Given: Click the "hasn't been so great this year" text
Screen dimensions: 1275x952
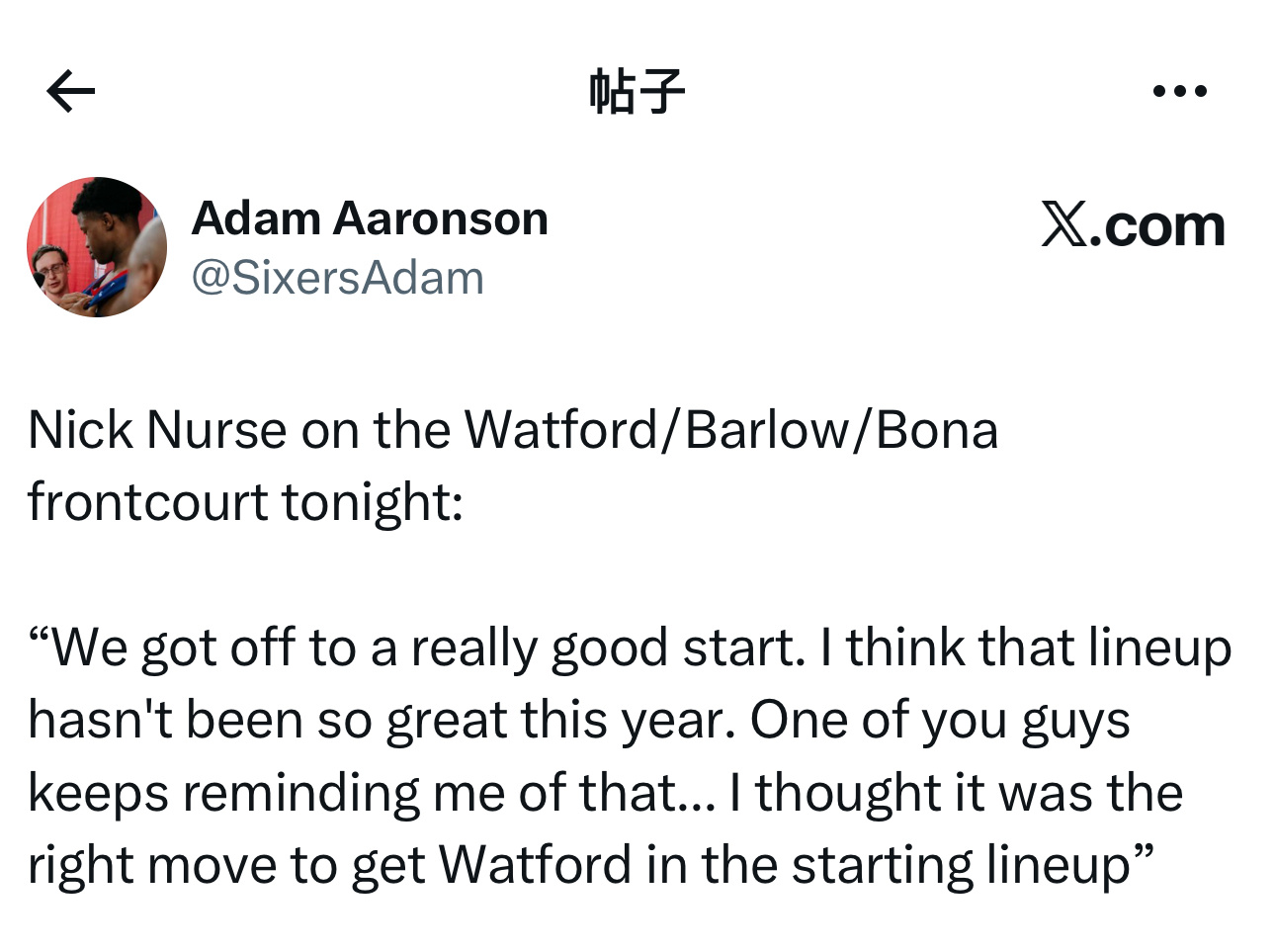Looking at the screenshot, I should tap(381, 721).
